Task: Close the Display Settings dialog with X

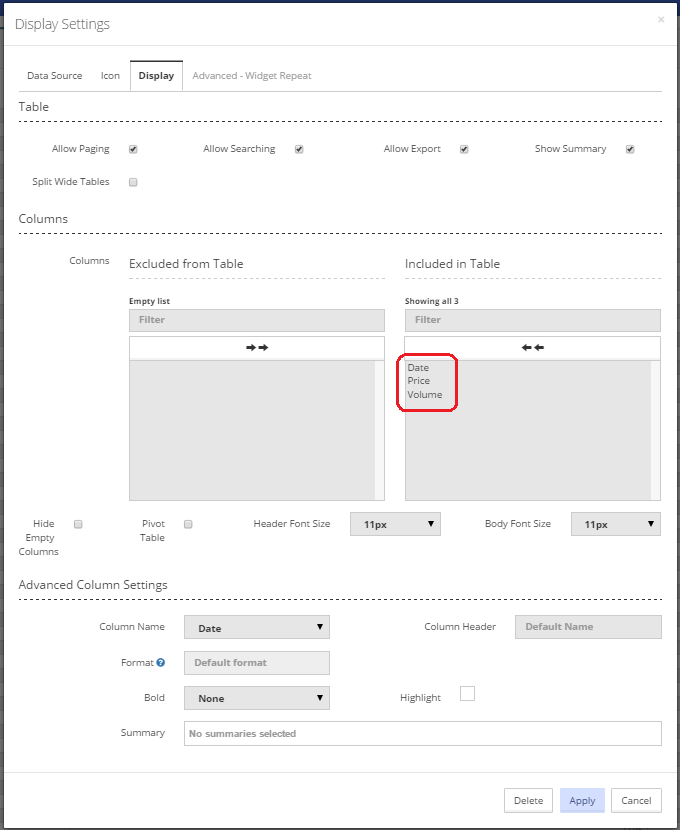Action: (661, 20)
